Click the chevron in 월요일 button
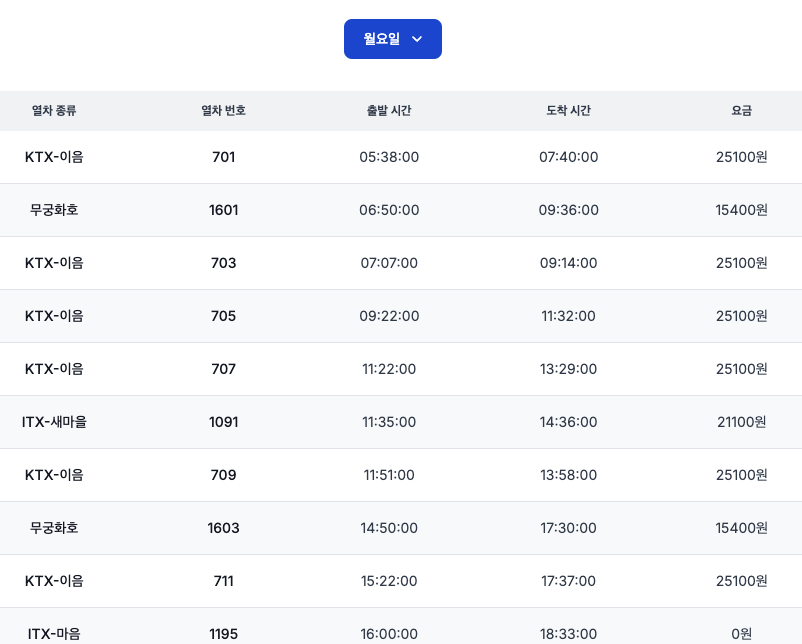The image size is (802, 644). (417, 39)
